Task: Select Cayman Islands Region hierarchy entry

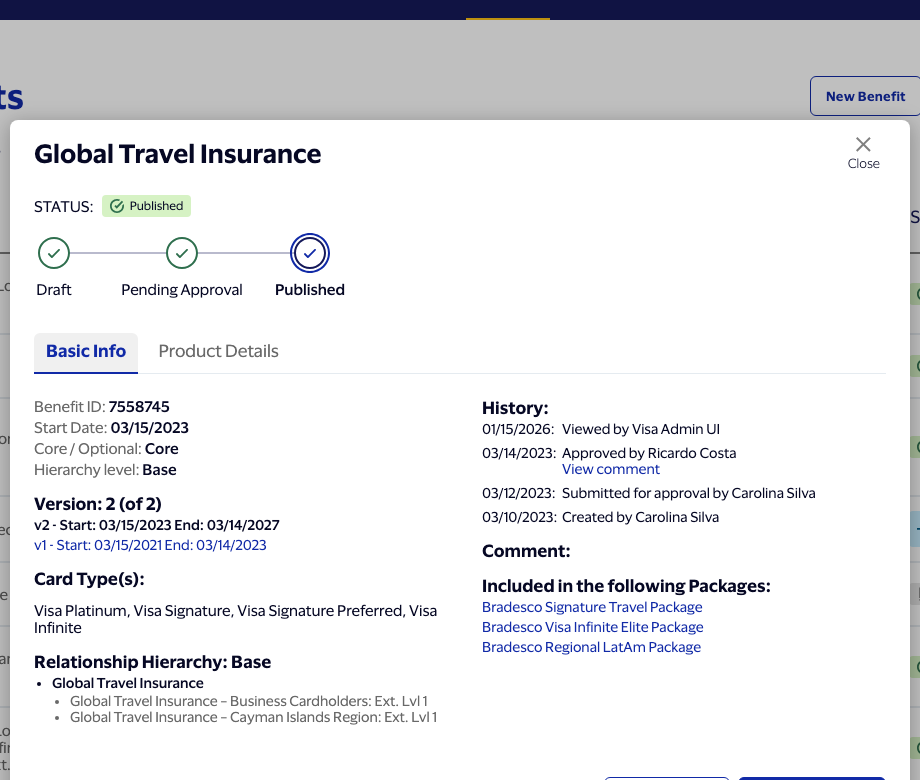Action: [253, 717]
